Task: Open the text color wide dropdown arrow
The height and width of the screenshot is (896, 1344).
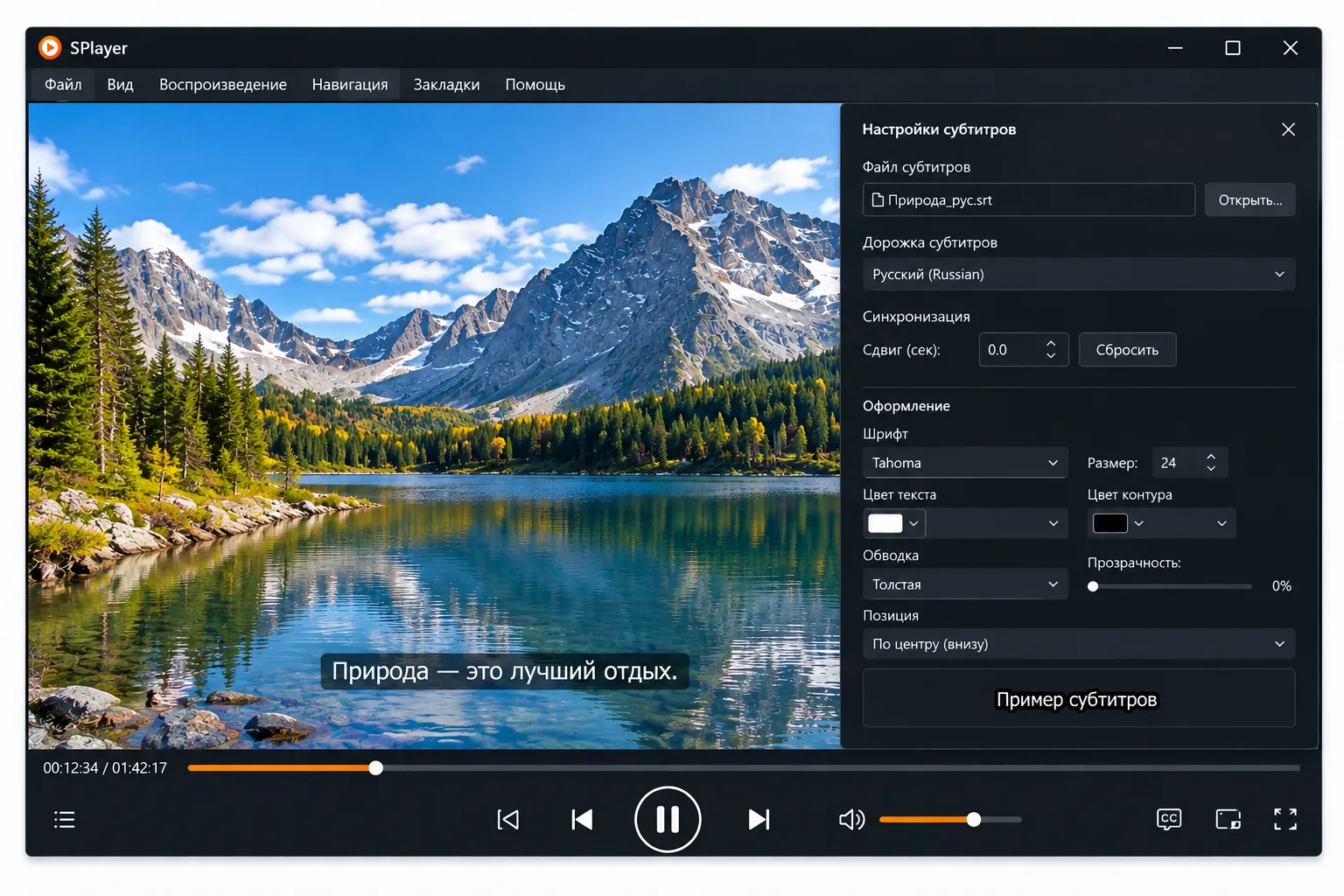Action: [1053, 523]
